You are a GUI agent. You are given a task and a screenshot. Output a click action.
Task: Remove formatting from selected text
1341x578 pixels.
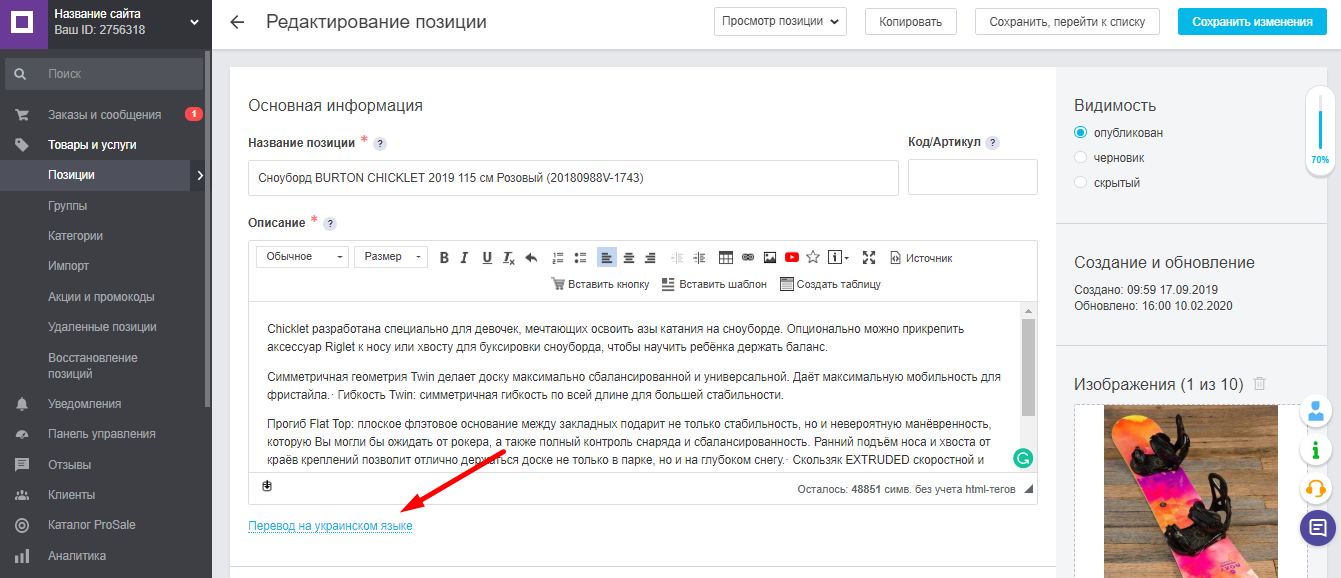[509, 257]
